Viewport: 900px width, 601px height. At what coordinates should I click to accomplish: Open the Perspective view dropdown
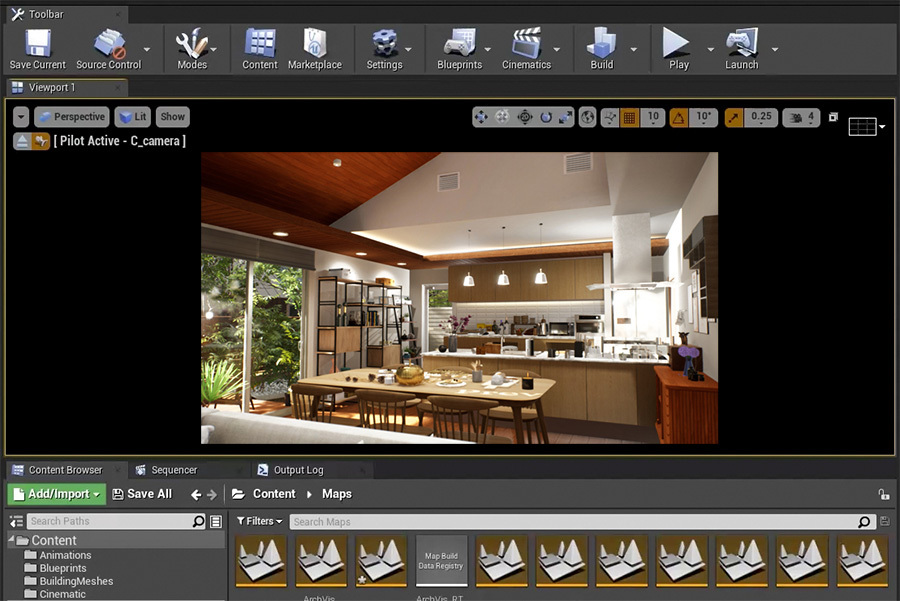(71, 116)
